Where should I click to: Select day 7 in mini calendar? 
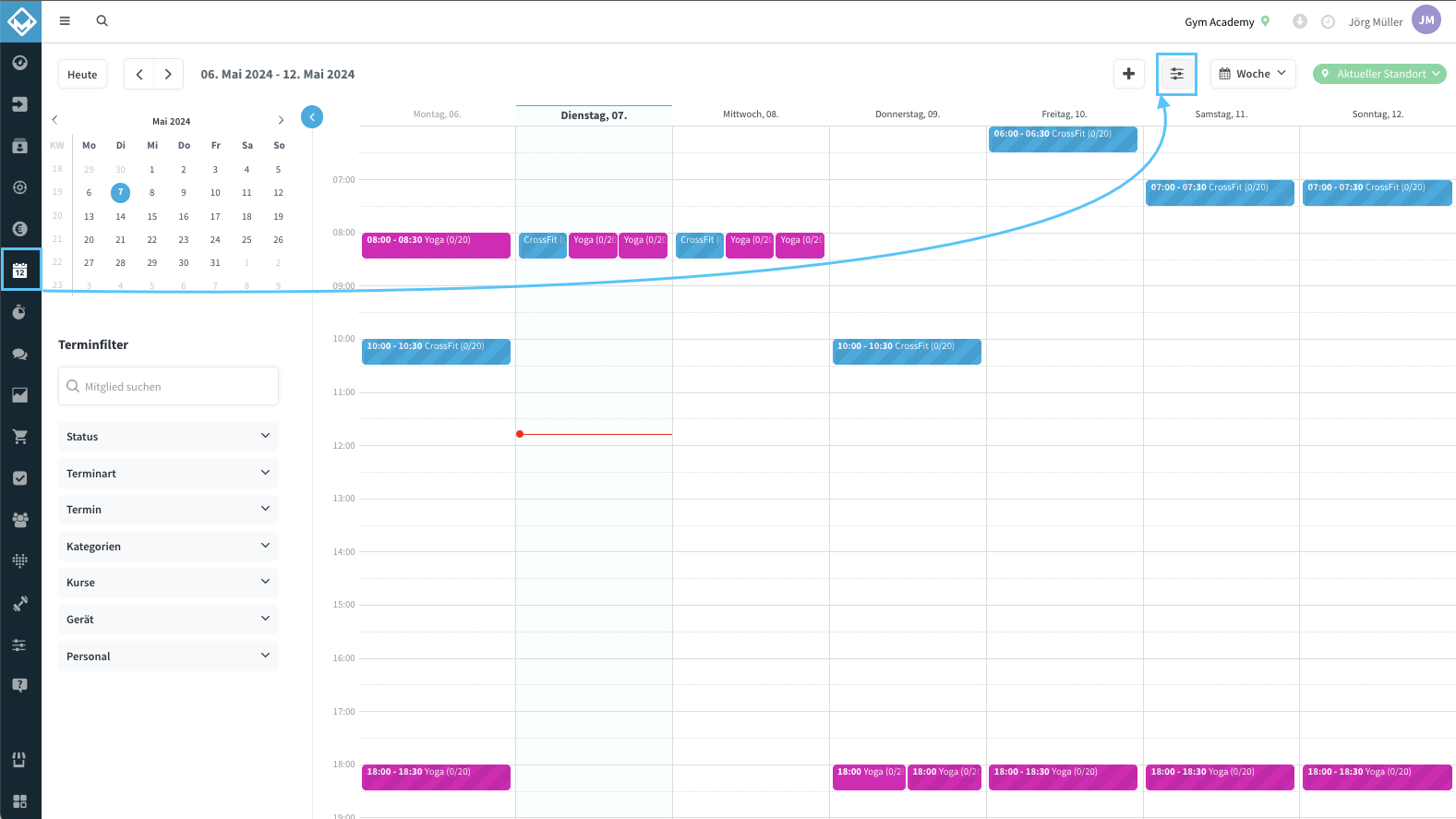coord(120,192)
